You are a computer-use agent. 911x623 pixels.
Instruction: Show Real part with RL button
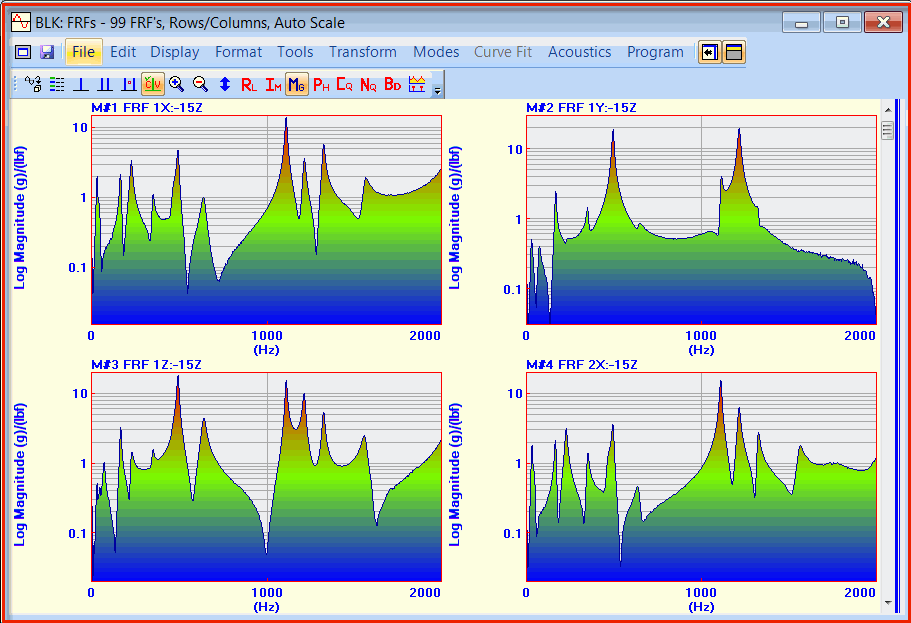pyautogui.click(x=249, y=85)
